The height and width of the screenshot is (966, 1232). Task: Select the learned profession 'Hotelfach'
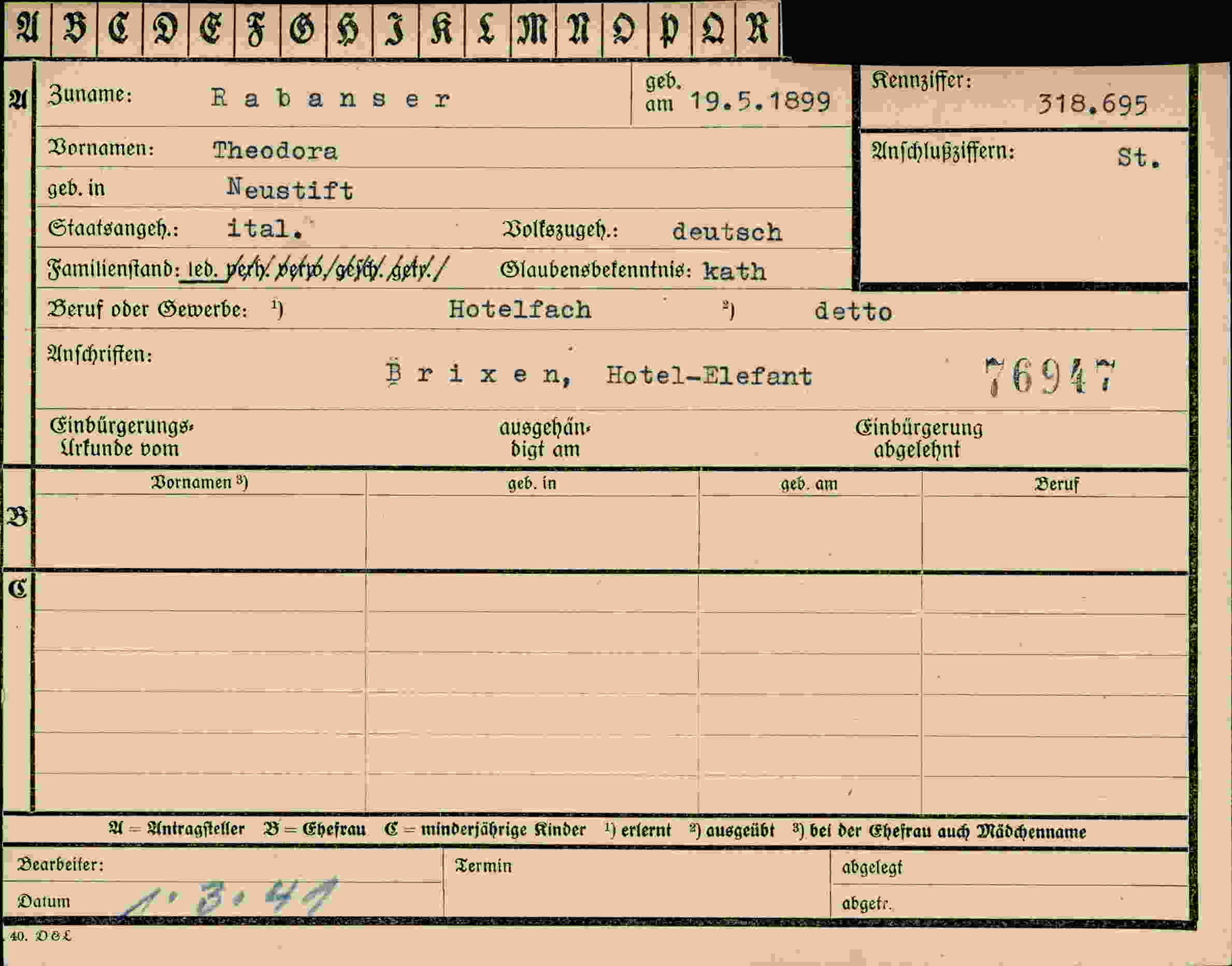[520, 309]
